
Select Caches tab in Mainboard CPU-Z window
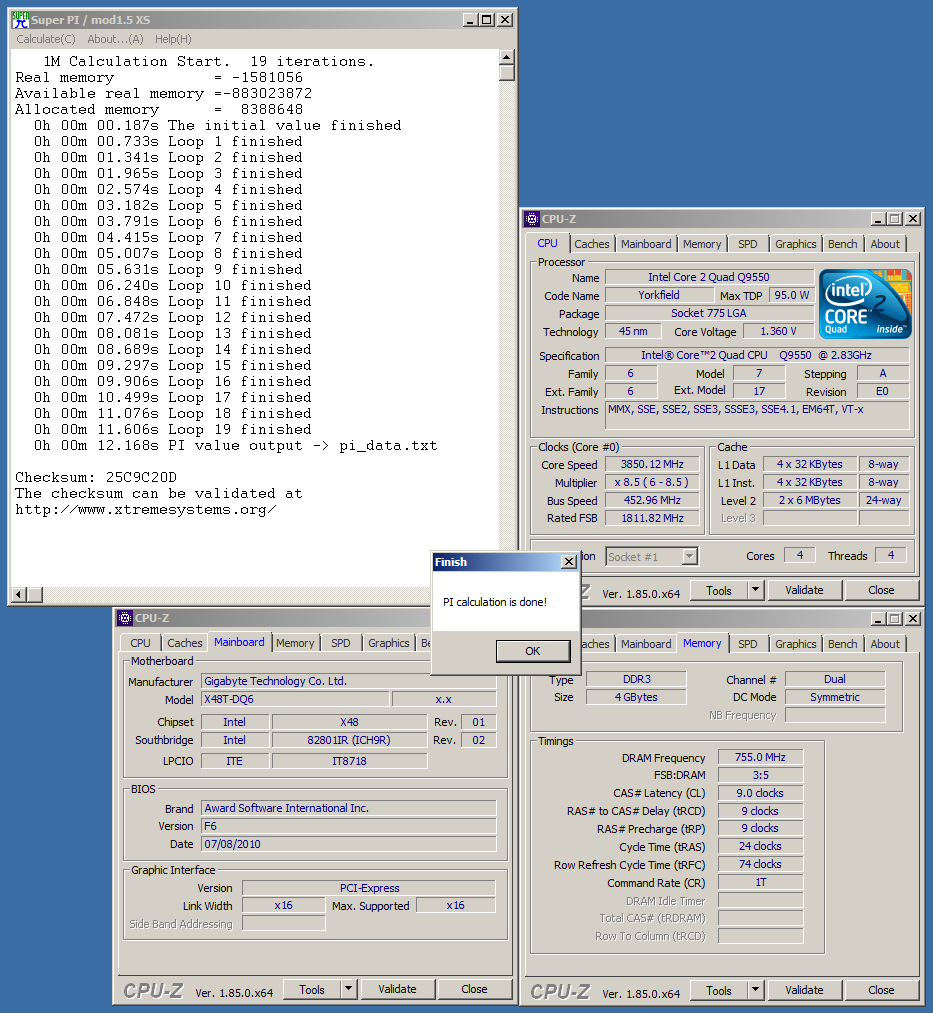pos(184,643)
